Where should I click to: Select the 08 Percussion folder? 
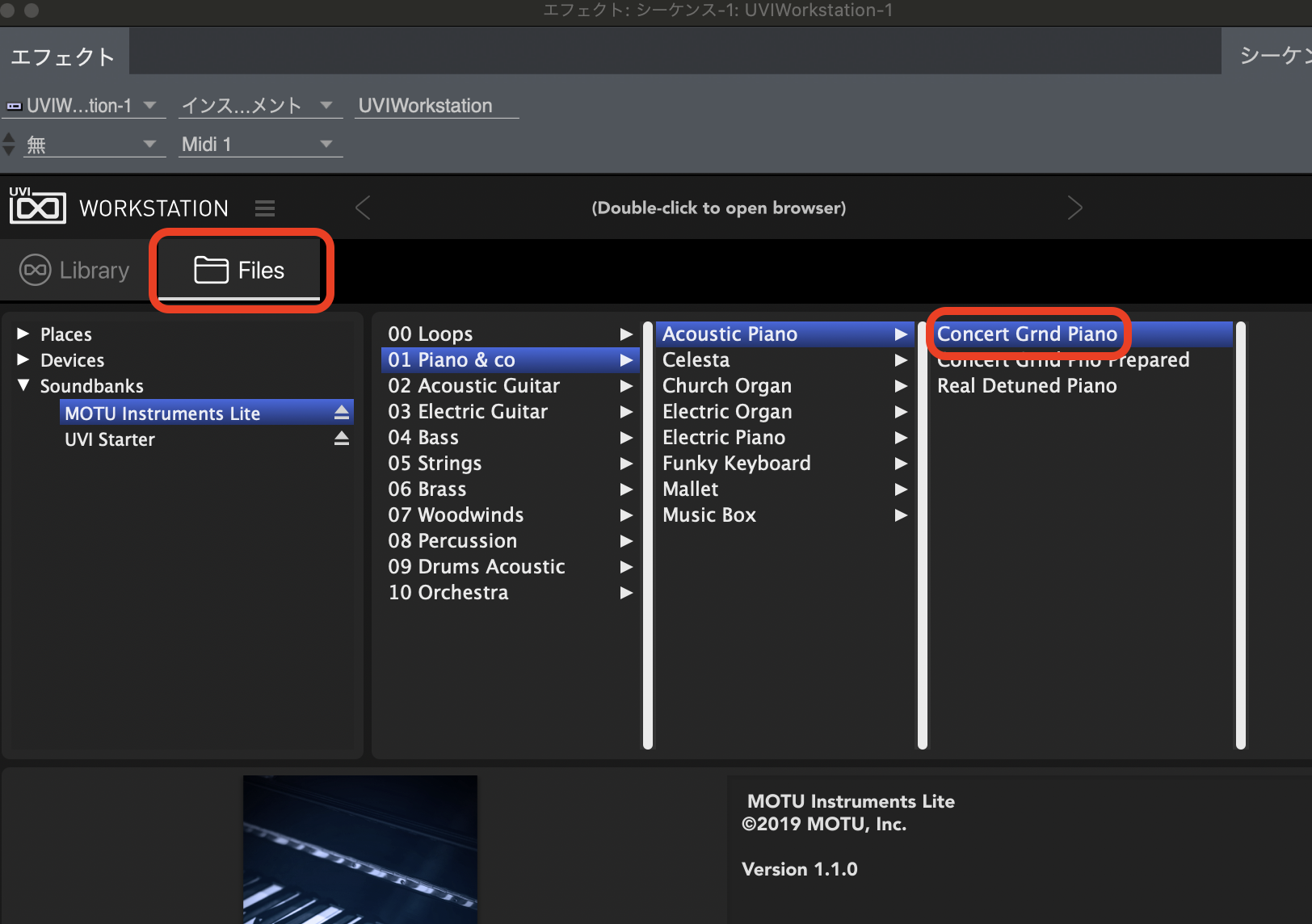point(510,540)
